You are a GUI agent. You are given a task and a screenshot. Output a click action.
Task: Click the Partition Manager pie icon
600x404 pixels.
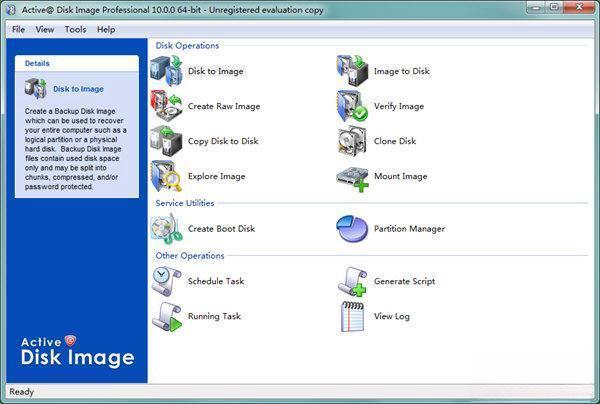point(352,228)
